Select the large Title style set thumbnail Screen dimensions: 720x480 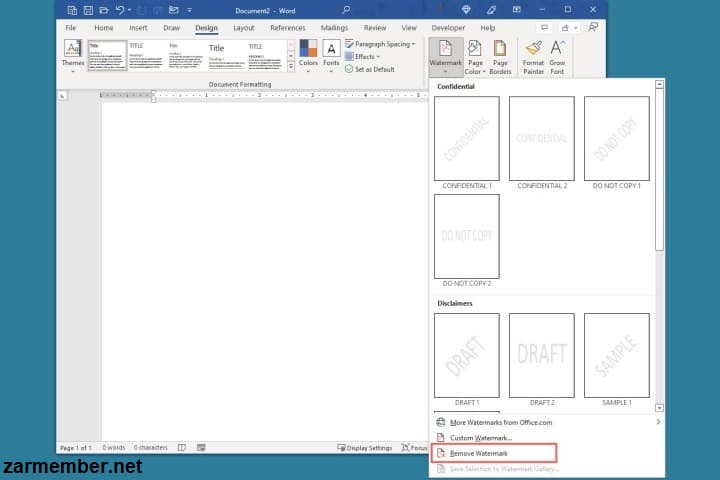point(226,56)
